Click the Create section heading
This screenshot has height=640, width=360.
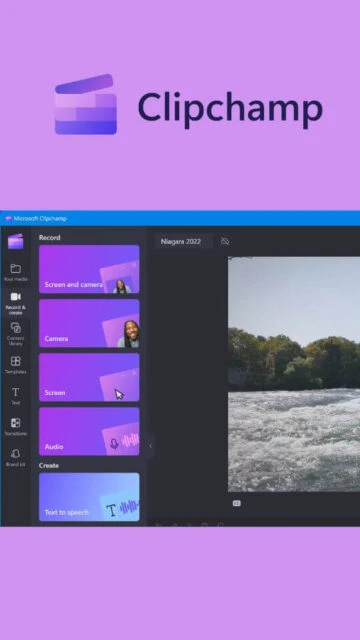49,465
